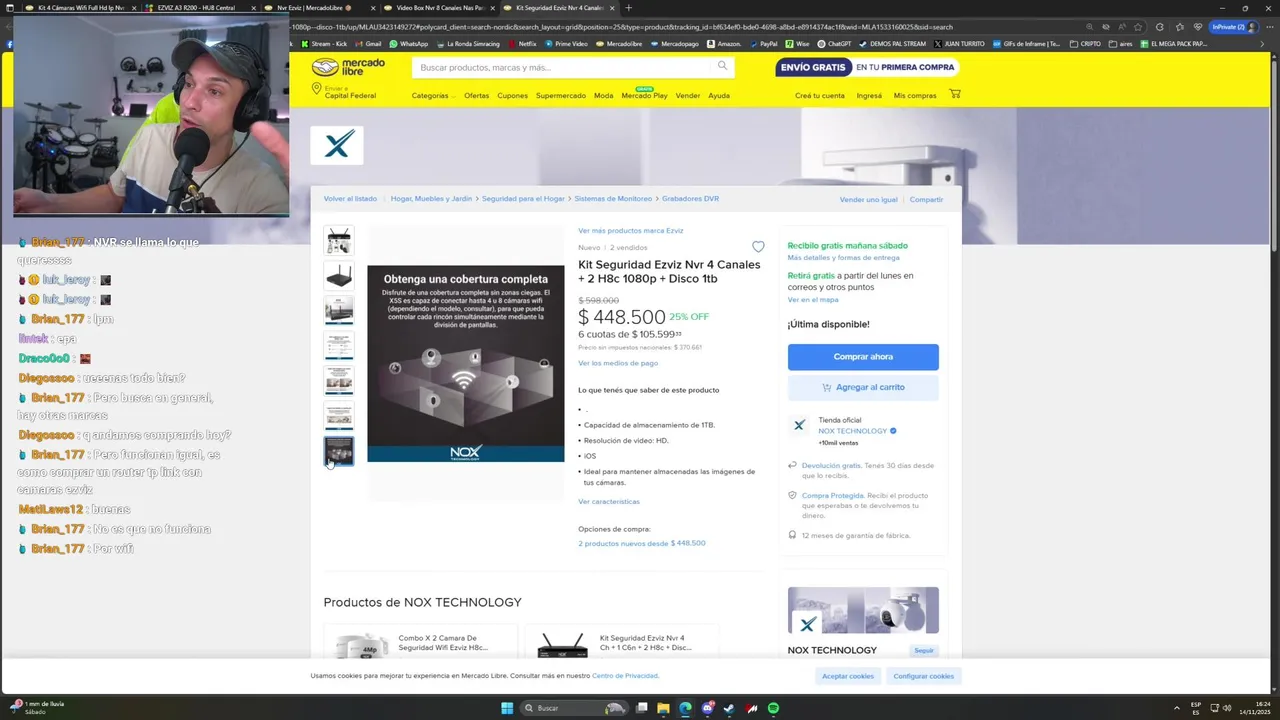
Task: Open Mis compras link
Action: click(915, 95)
